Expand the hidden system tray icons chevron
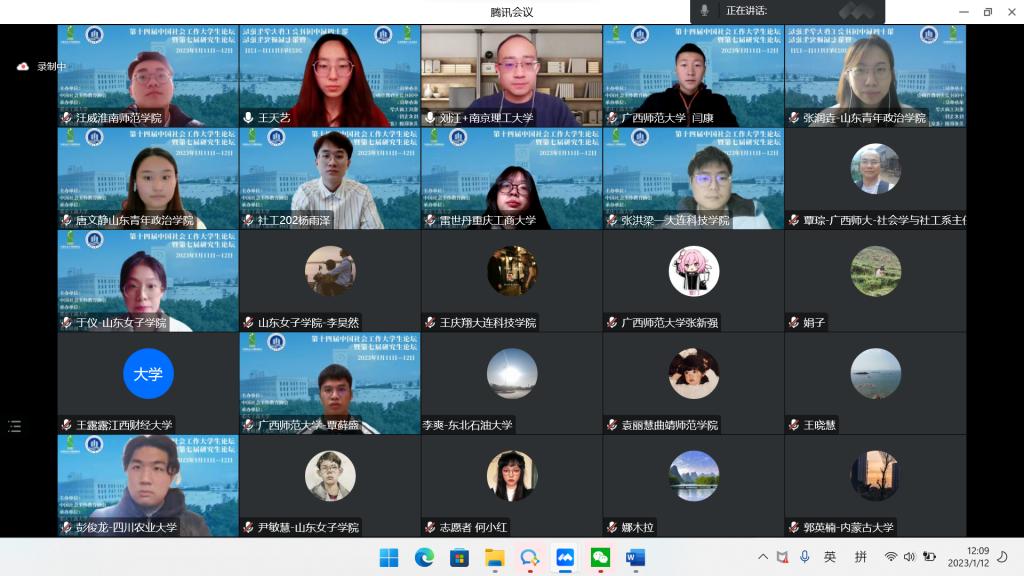This screenshot has height=576, width=1024. (x=763, y=557)
